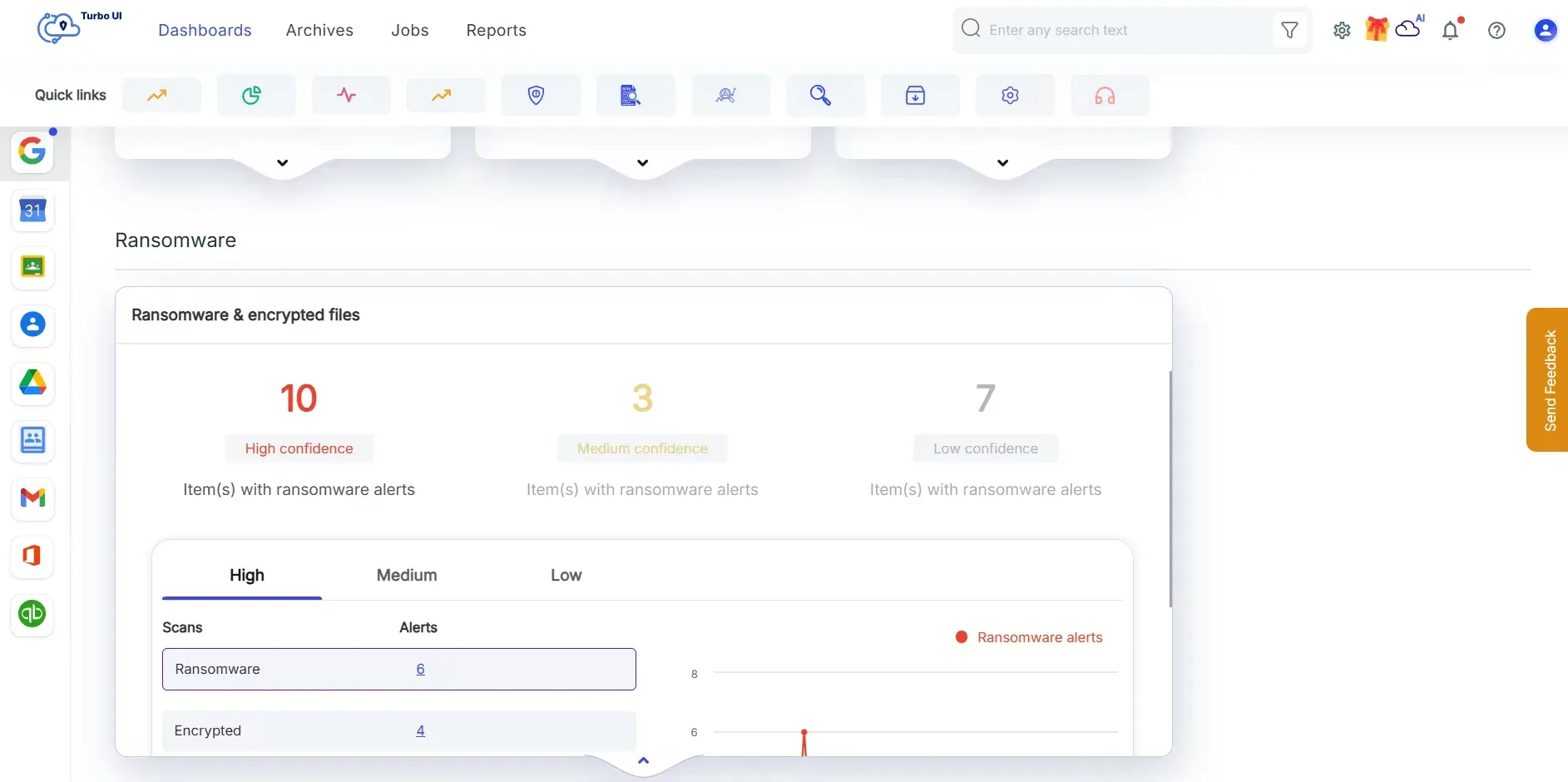Focus the search text field
Screen dimensions: 1568x782
[x=1127, y=30]
